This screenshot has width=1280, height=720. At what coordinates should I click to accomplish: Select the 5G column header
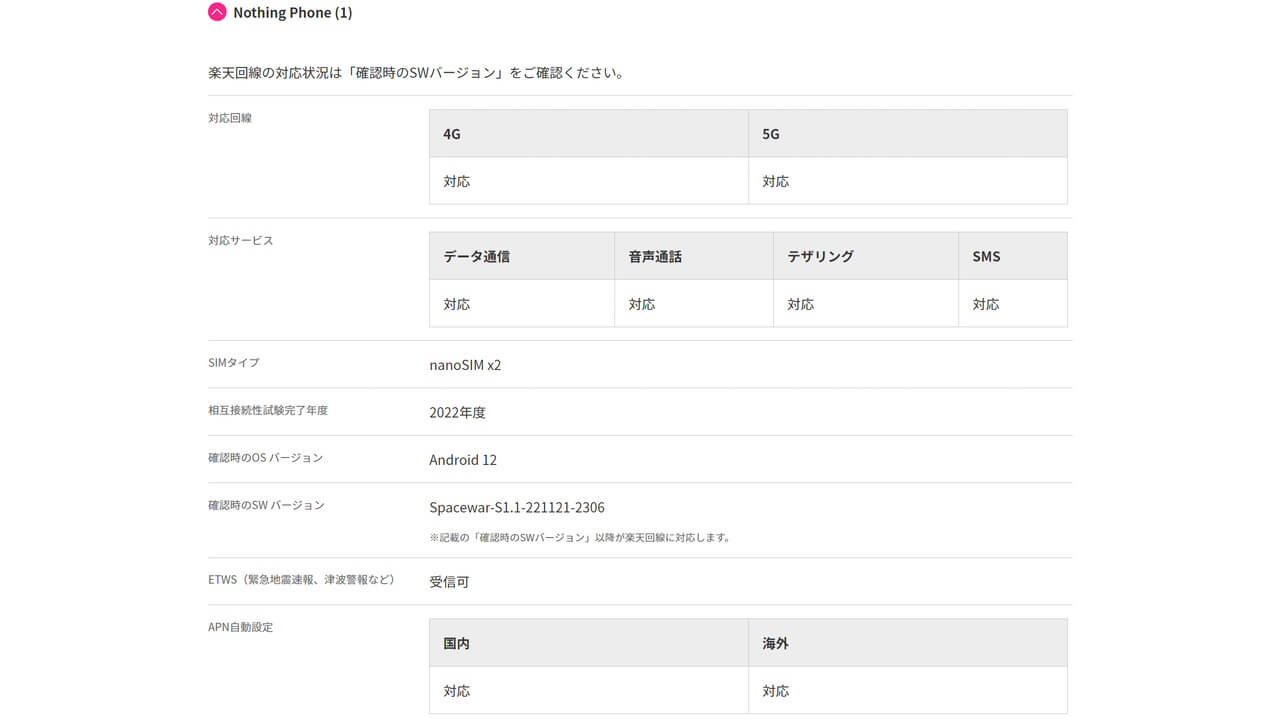(x=769, y=133)
